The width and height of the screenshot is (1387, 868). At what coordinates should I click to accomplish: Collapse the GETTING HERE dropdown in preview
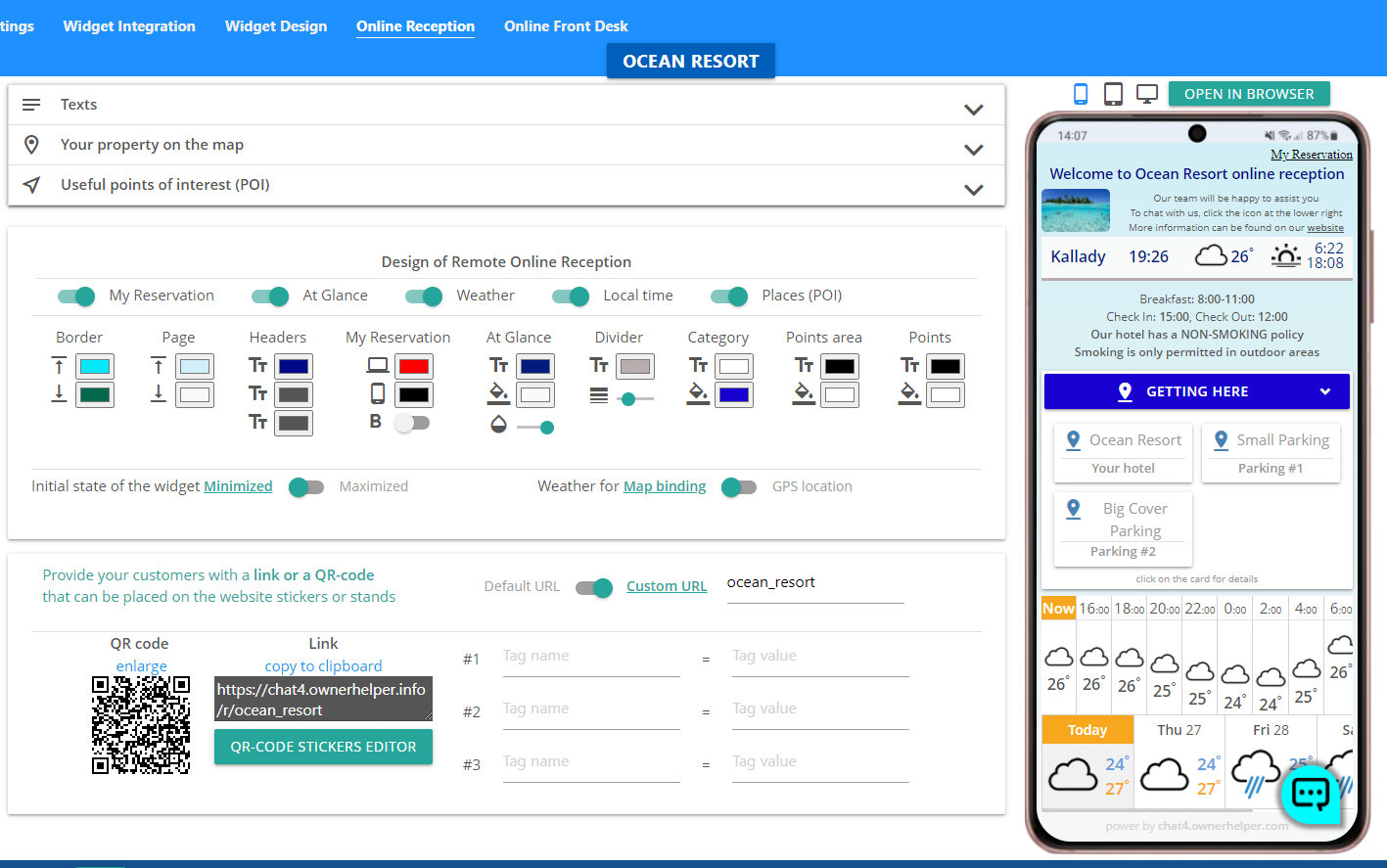tap(1324, 391)
